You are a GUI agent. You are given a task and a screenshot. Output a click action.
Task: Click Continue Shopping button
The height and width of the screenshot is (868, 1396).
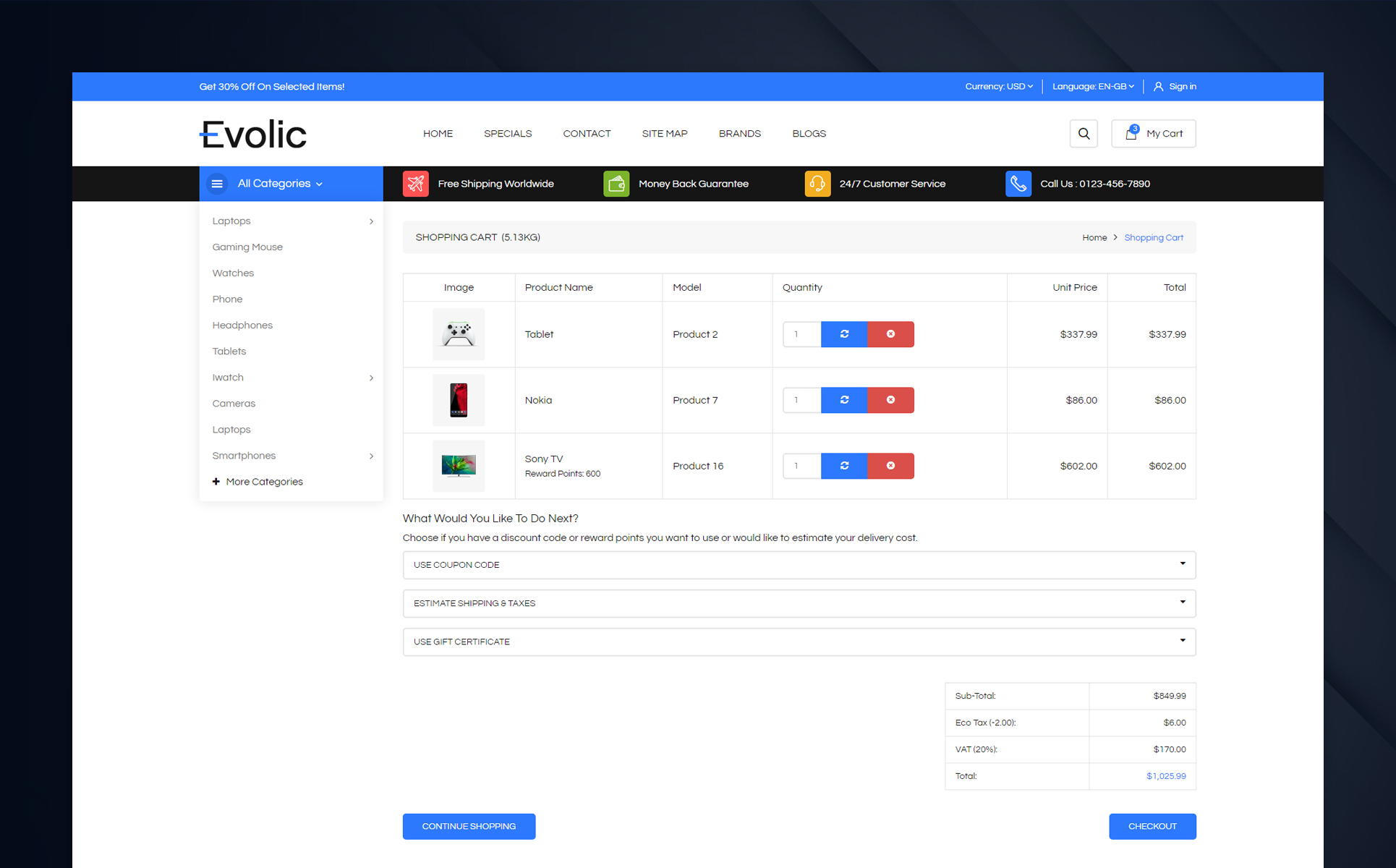469,827
